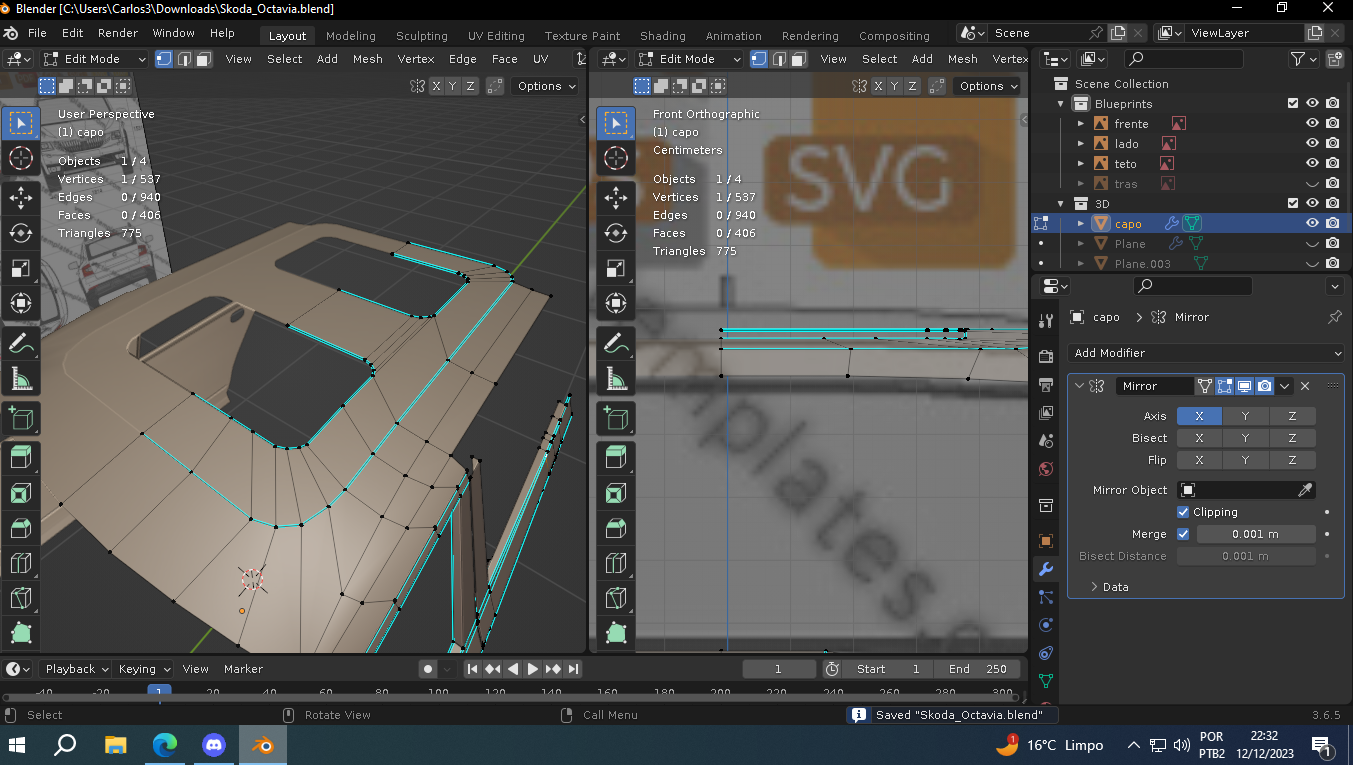Open Mesh menu in User Perspective viewport
The height and width of the screenshot is (765, 1353).
pyautogui.click(x=367, y=59)
